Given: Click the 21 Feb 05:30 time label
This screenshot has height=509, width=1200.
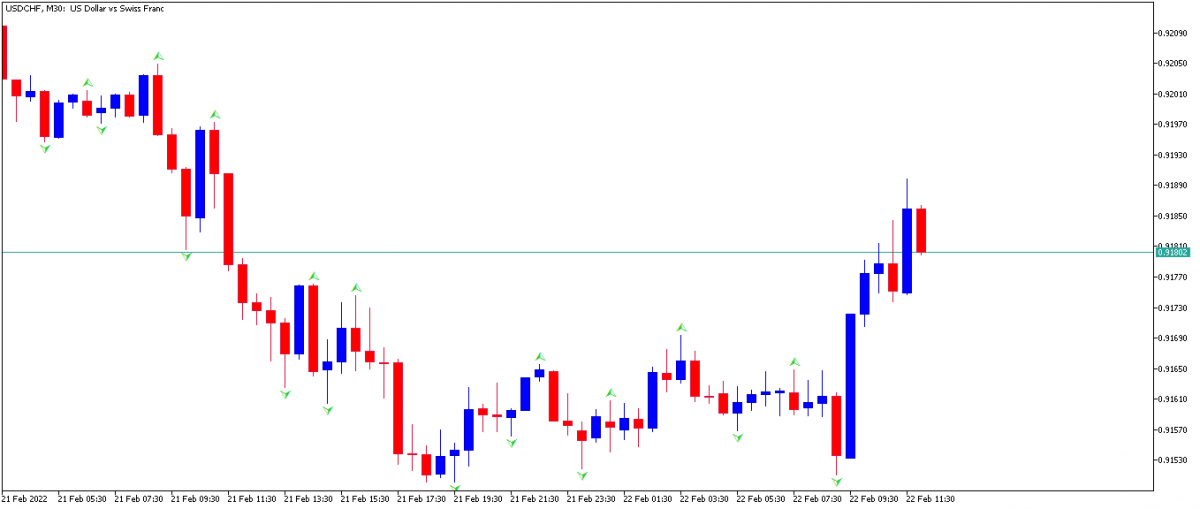Looking at the screenshot, I should [83, 498].
